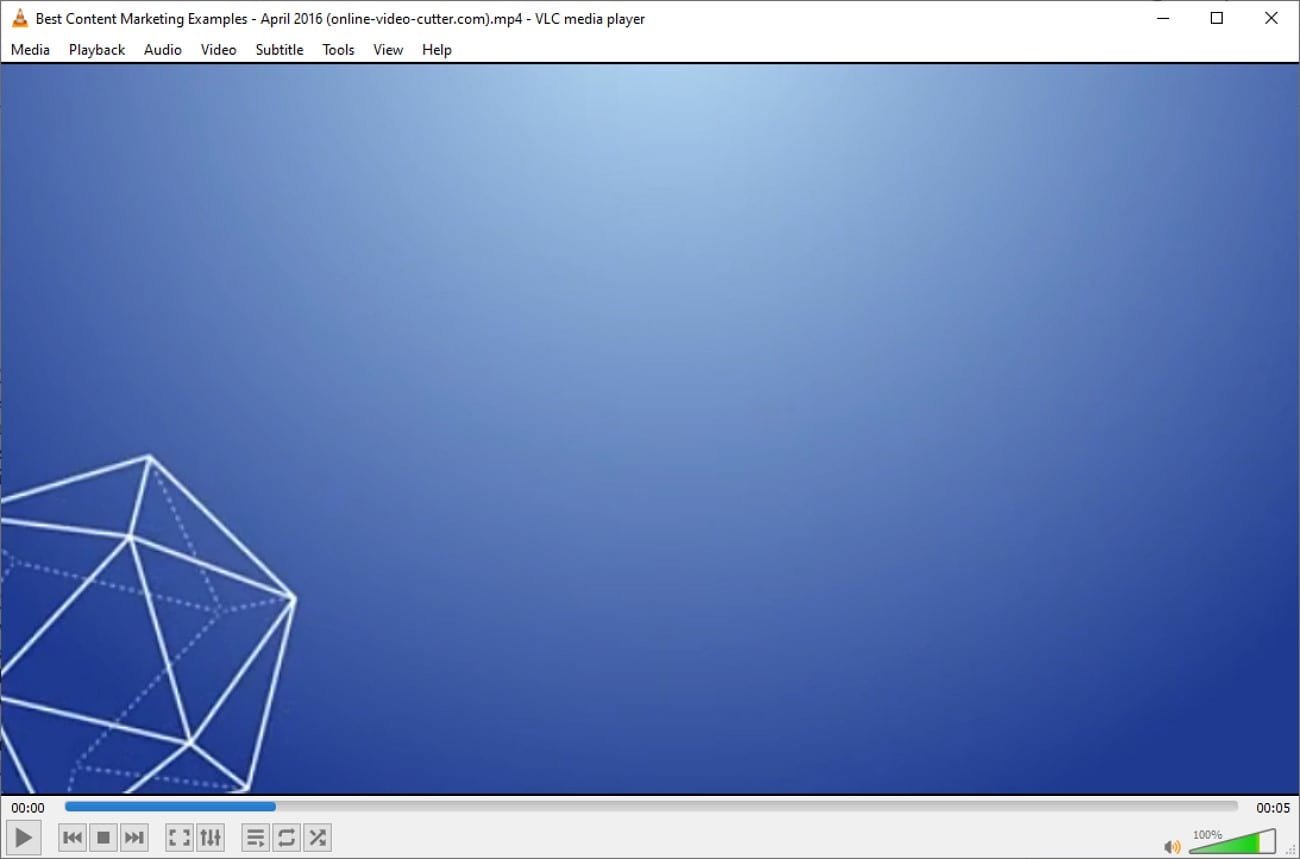Show the playlist panel
This screenshot has height=859, width=1300.
pyautogui.click(x=255, y=837)
